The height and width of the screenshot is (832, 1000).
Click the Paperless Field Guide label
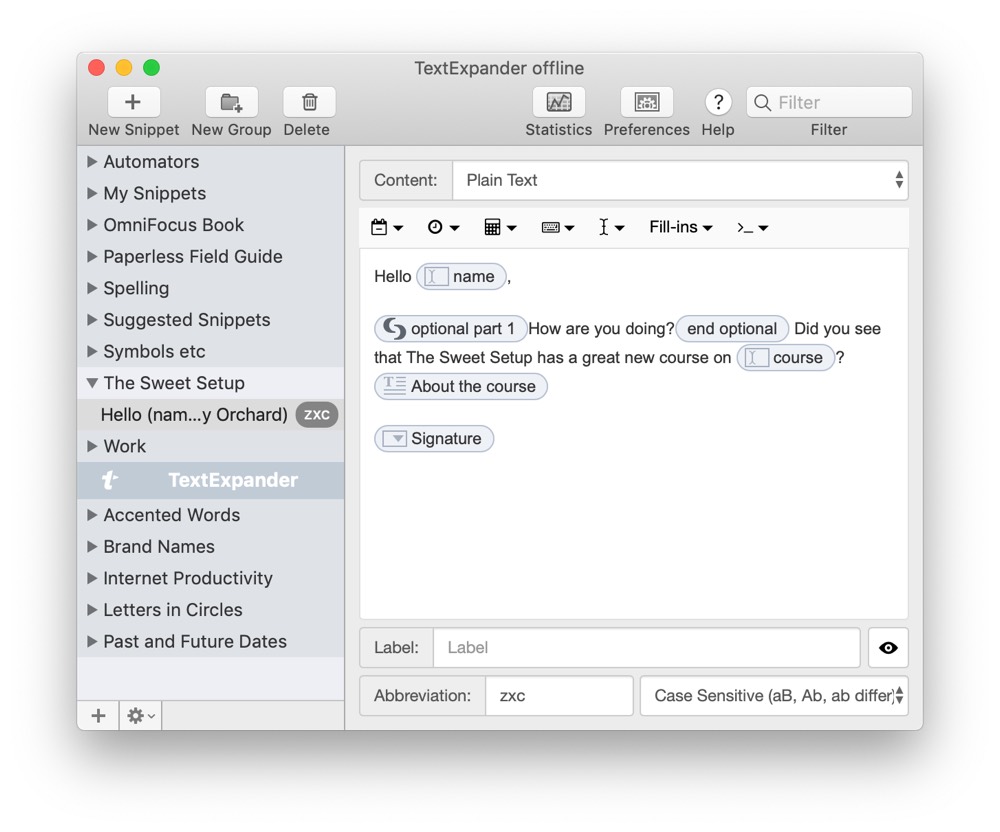coord(193,256)
